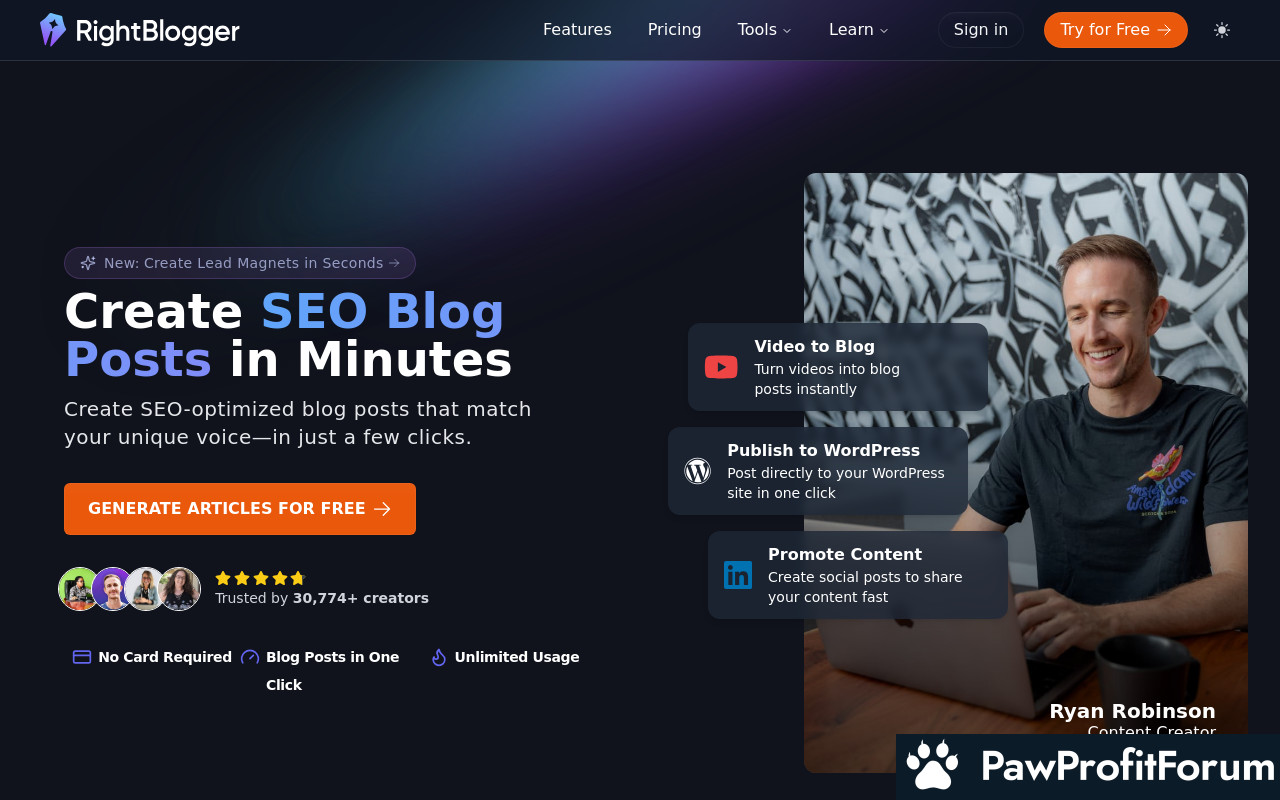Image resolution: width=1280 pixels, height=800 pixels.
Task: Toggle the light/dark theme sun icon
Action: [1222, 30]
